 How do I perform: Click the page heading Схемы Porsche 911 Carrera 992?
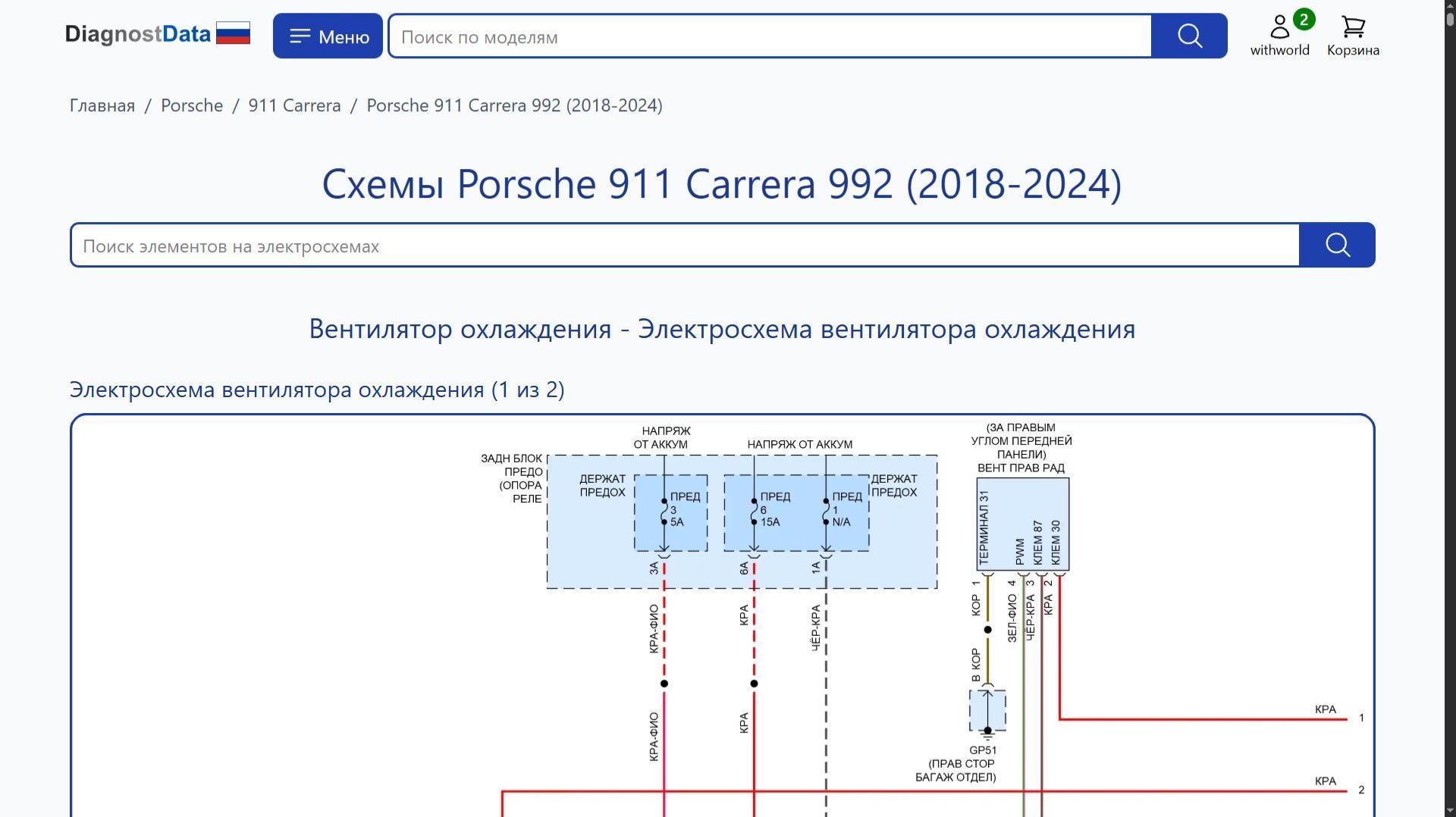click(x=722, y=184)
